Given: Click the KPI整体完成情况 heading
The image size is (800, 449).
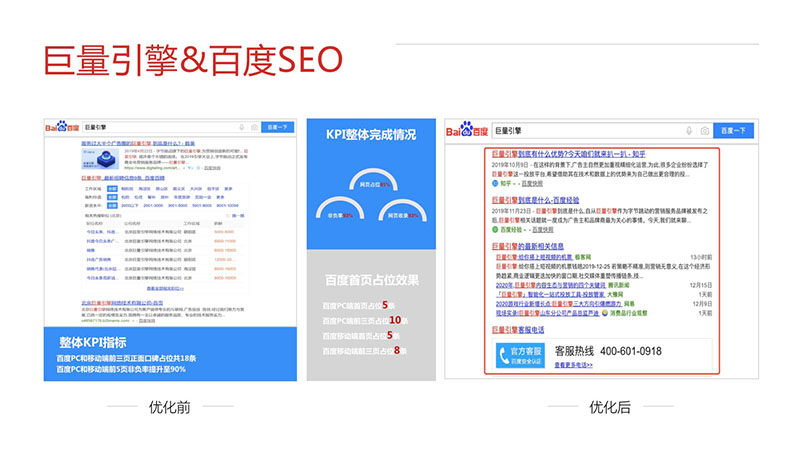Looking at the screenshot, I should point(371,134).
